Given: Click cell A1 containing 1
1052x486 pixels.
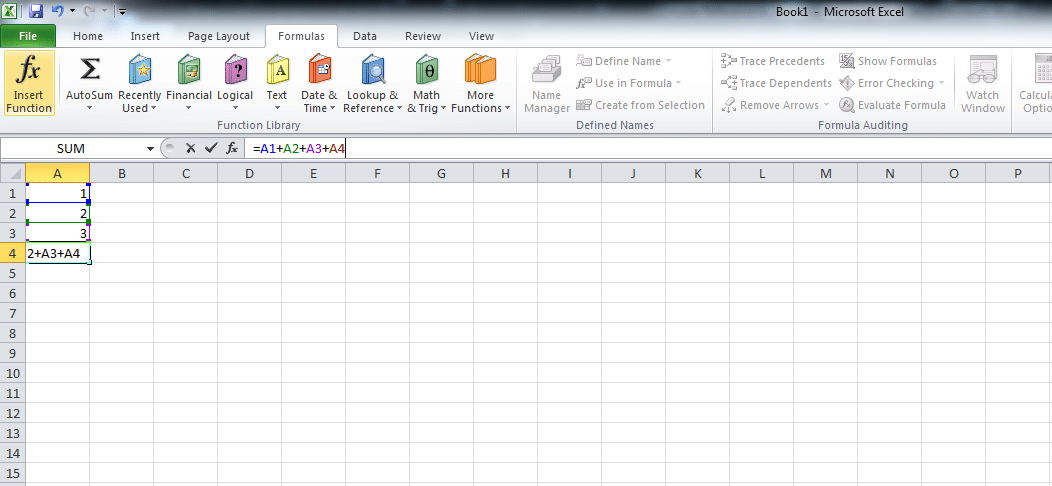Looking at the screenshot, I should pos(58,193).
